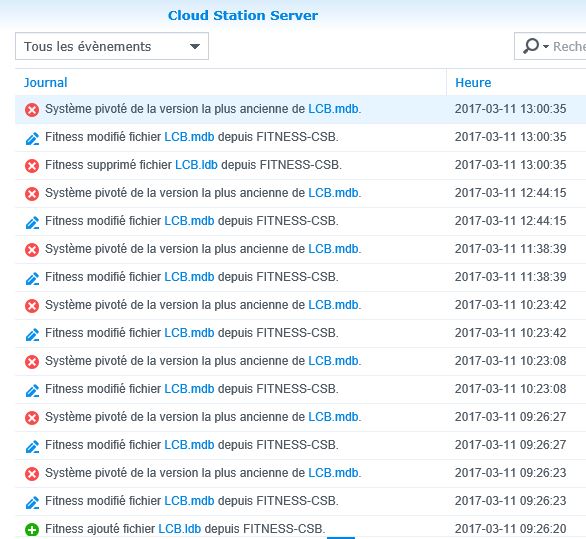Viewport: 586px width, 539px height.
Task: Sort by the Journal column header
Action: click(46, 82)
